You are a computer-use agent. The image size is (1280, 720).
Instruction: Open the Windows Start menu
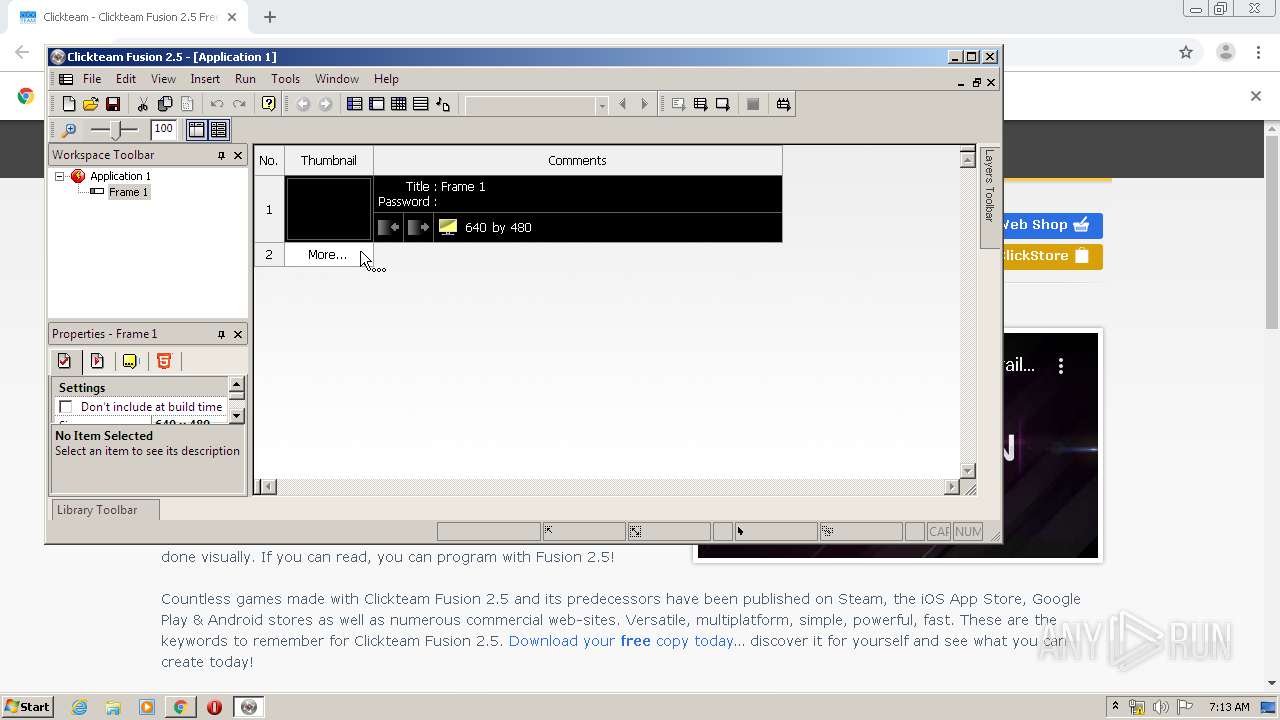click(27, 706)
